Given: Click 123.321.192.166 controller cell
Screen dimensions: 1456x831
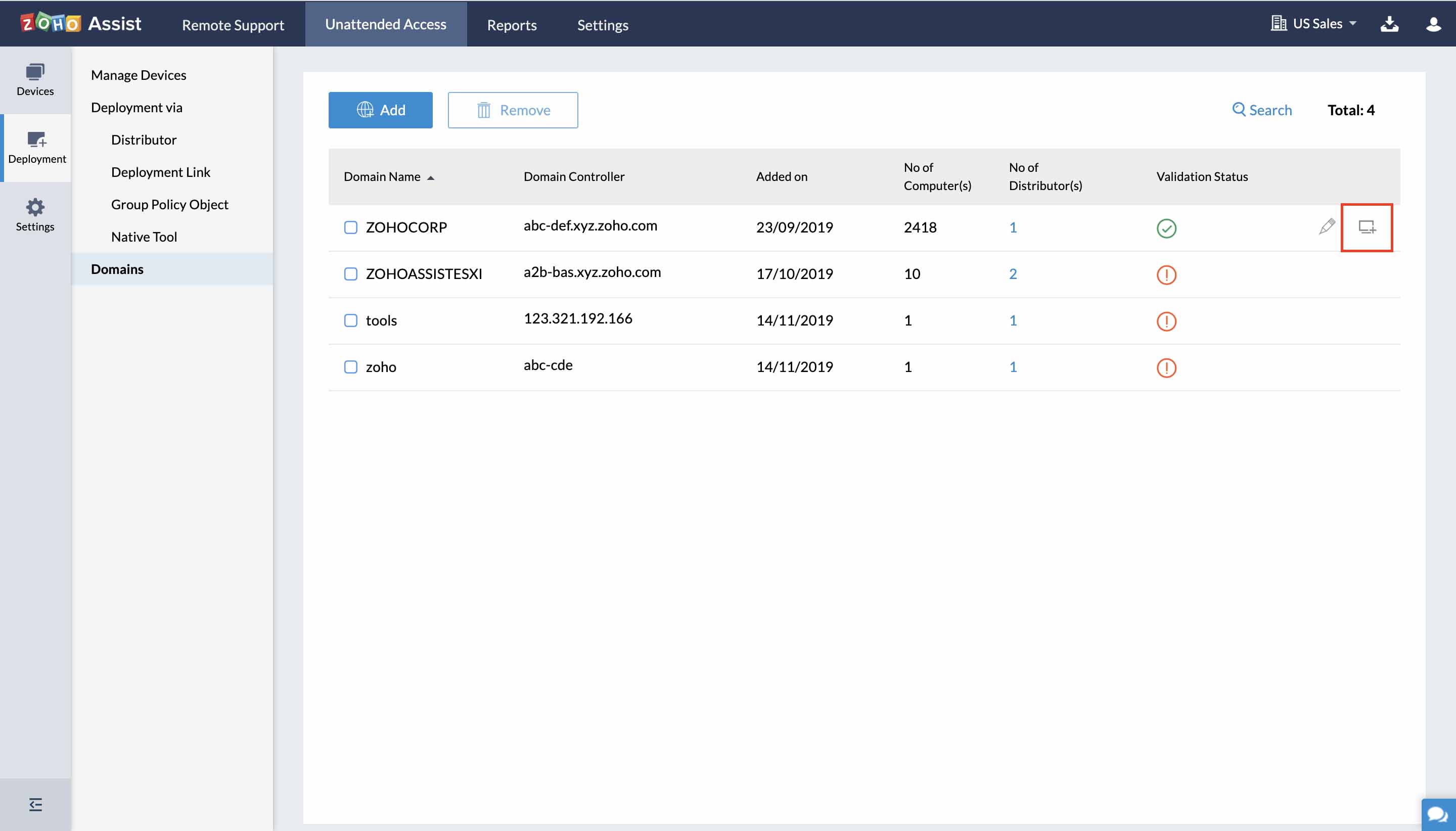Looking at the screenshot, I should (578, 318).
